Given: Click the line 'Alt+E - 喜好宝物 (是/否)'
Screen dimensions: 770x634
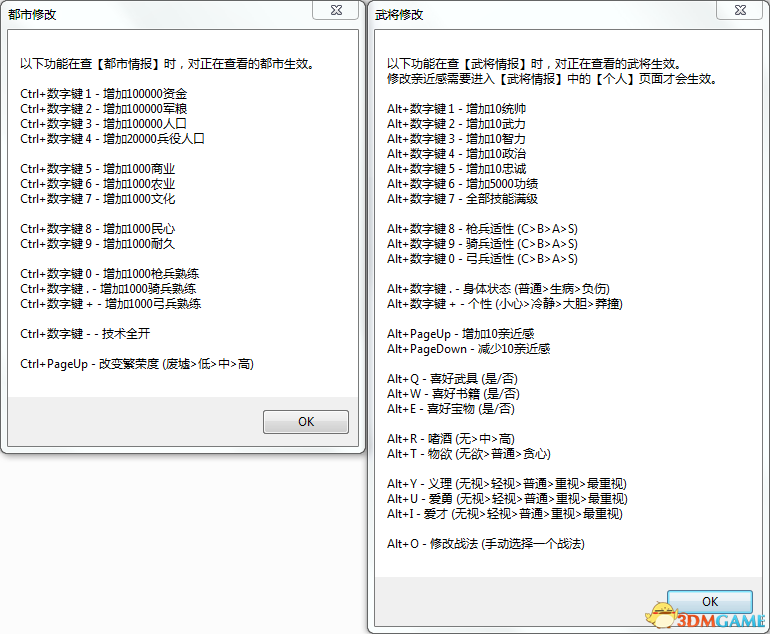Looking at the screenshot, I should pyautogui.click(x=451, y=409).
